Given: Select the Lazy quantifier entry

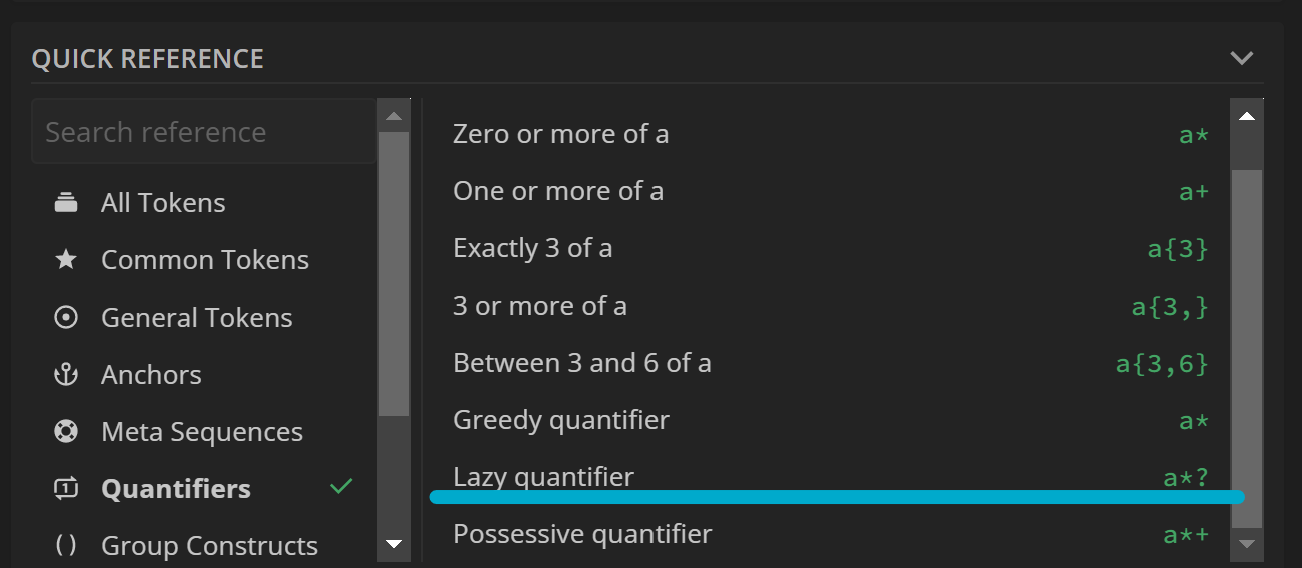Looking at the screenshot, I should [543, 476].
